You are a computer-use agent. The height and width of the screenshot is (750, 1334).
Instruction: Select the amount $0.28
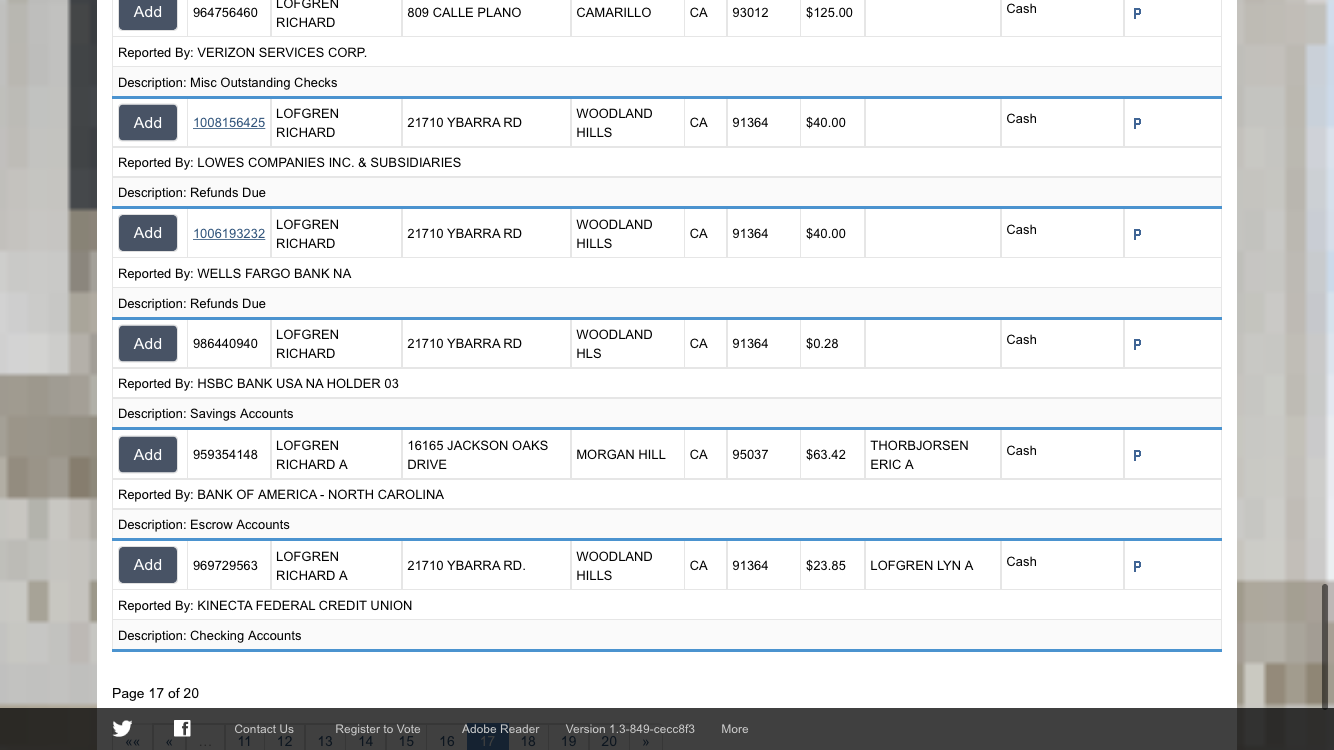coord(822,343)
